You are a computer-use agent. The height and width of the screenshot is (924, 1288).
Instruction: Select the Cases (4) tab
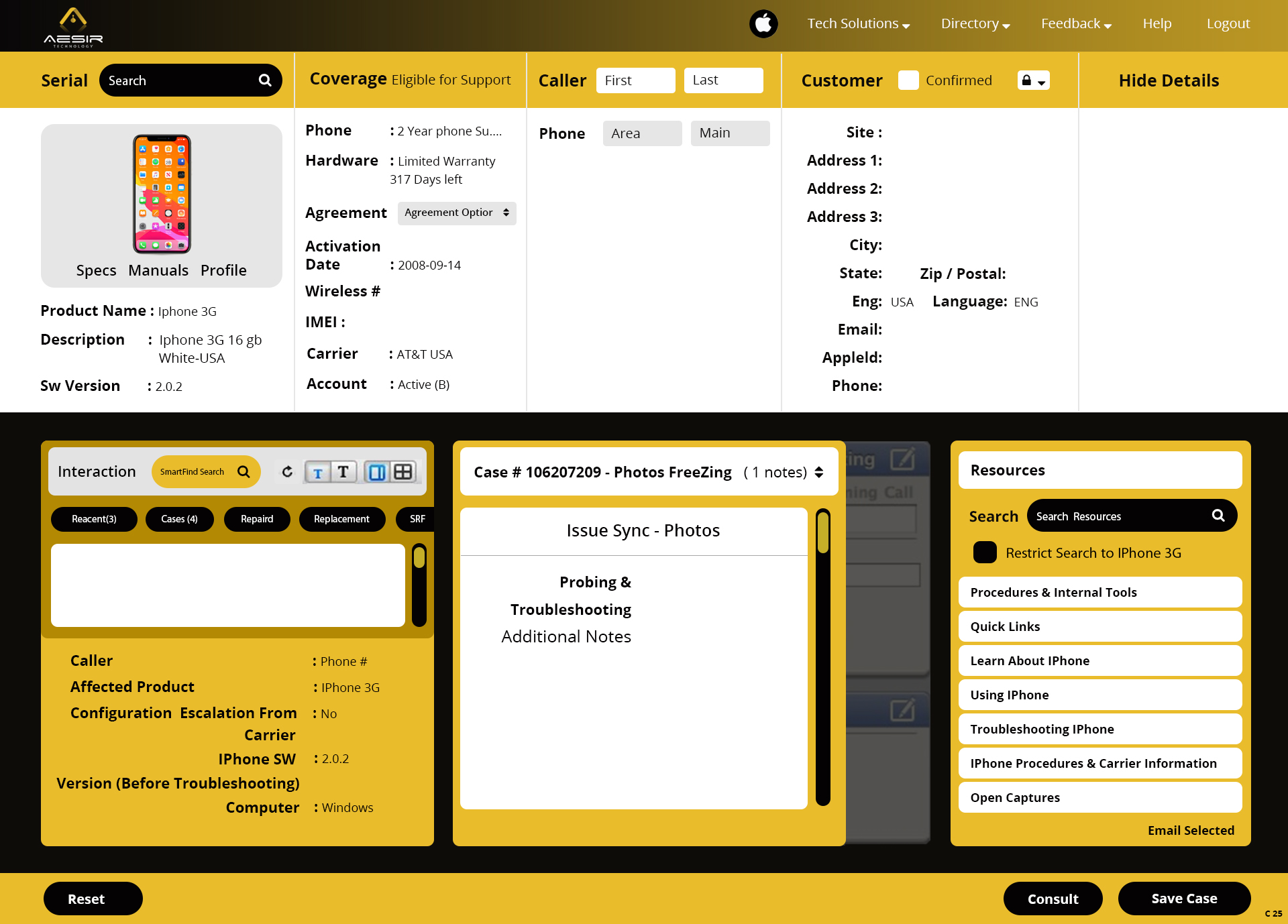point(179,519)
